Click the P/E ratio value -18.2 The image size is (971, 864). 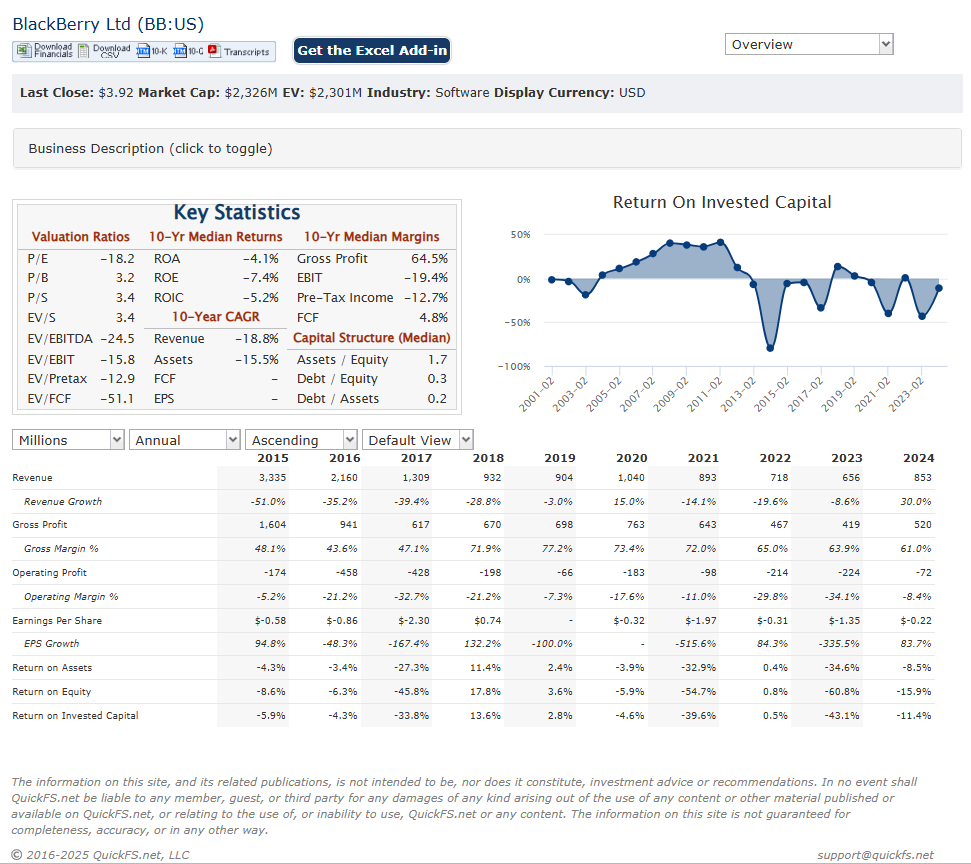click(x=117, y=259)
